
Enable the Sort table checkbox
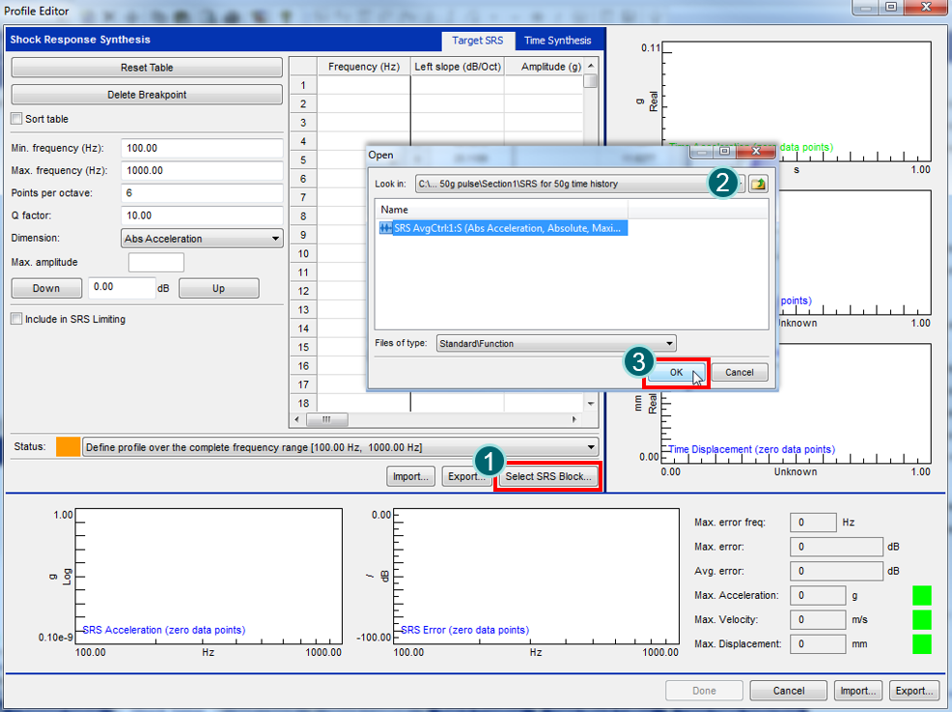click(x=16, y=119)
